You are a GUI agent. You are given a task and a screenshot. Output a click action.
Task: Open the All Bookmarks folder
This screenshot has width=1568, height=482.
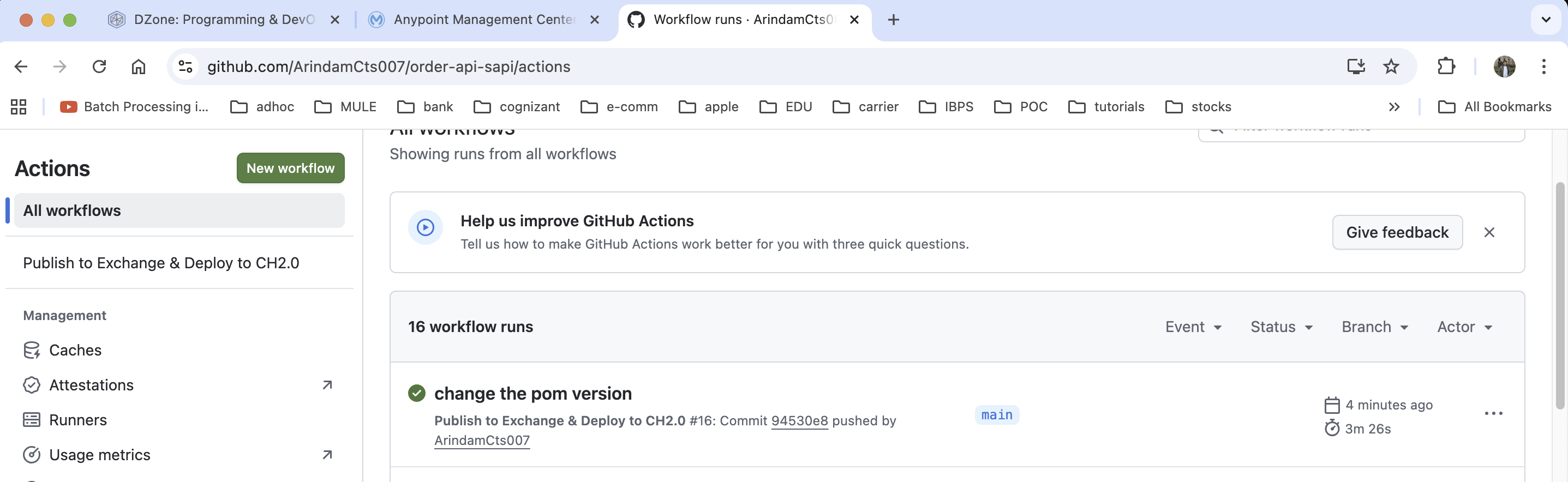tap(1495, 107)
